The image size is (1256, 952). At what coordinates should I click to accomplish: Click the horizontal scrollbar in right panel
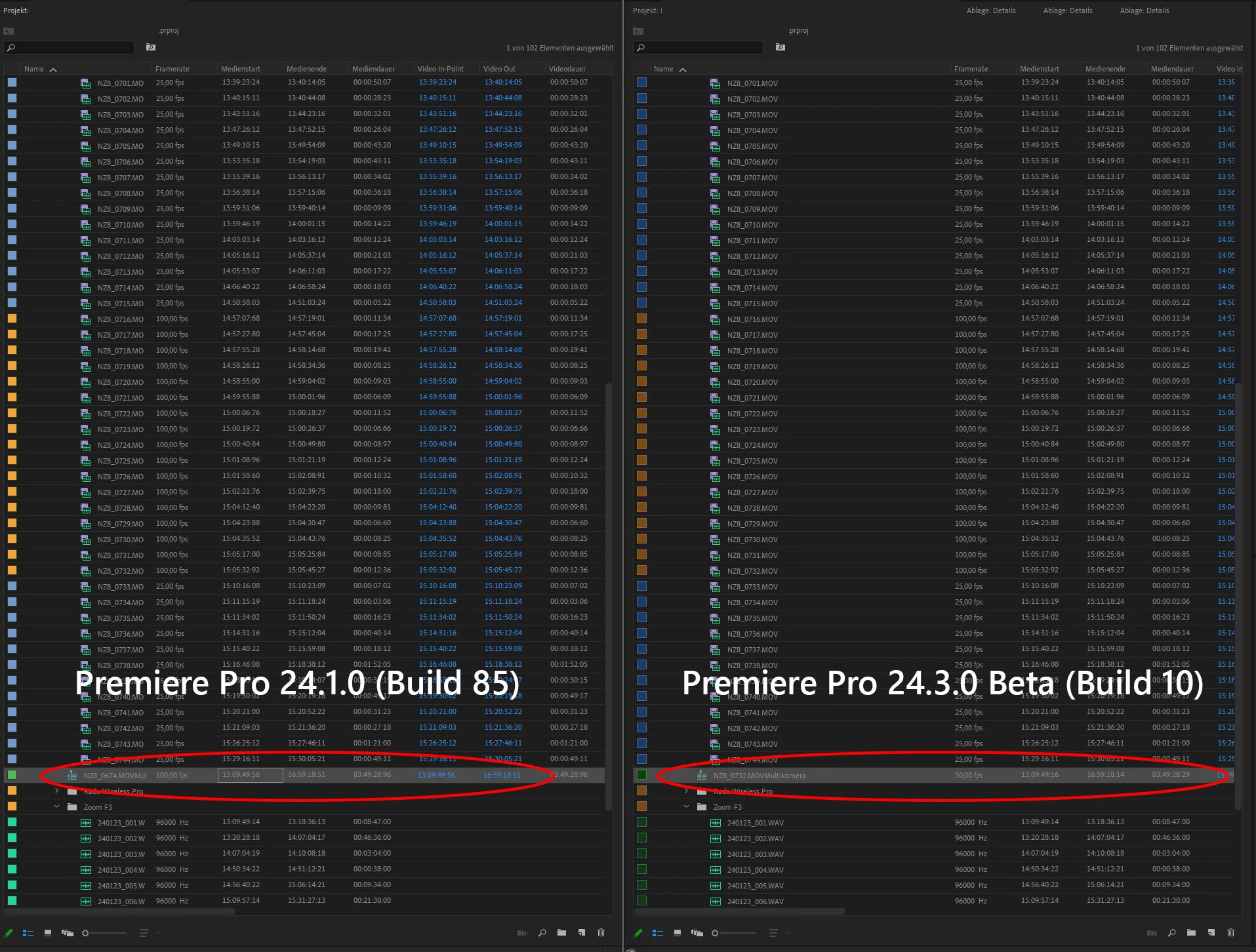[739, 911]
